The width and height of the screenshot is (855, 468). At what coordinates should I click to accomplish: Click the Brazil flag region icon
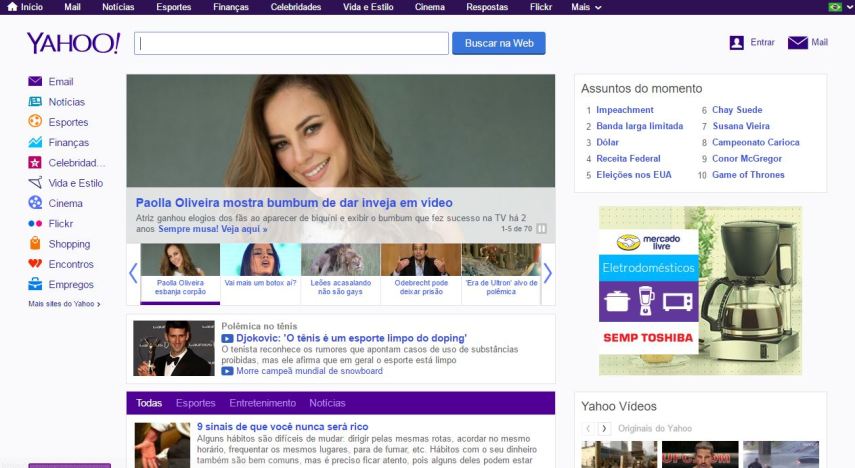[835, 7]
